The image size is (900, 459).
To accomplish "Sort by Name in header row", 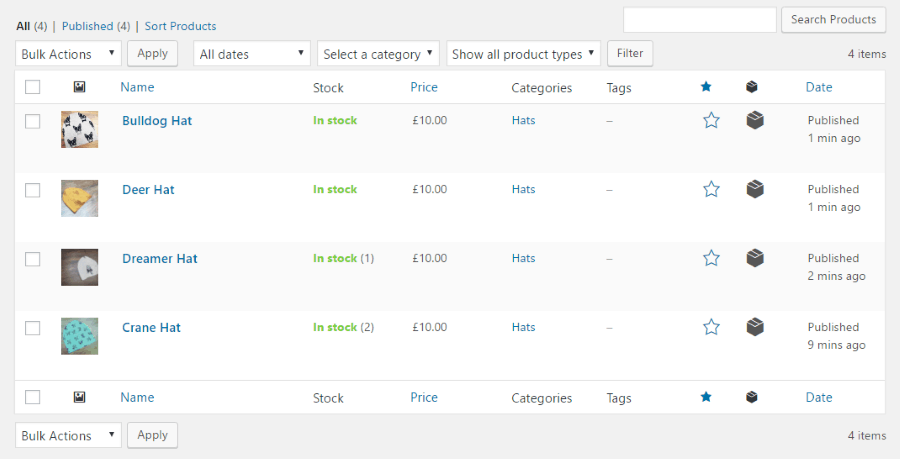I will (137, 87).
